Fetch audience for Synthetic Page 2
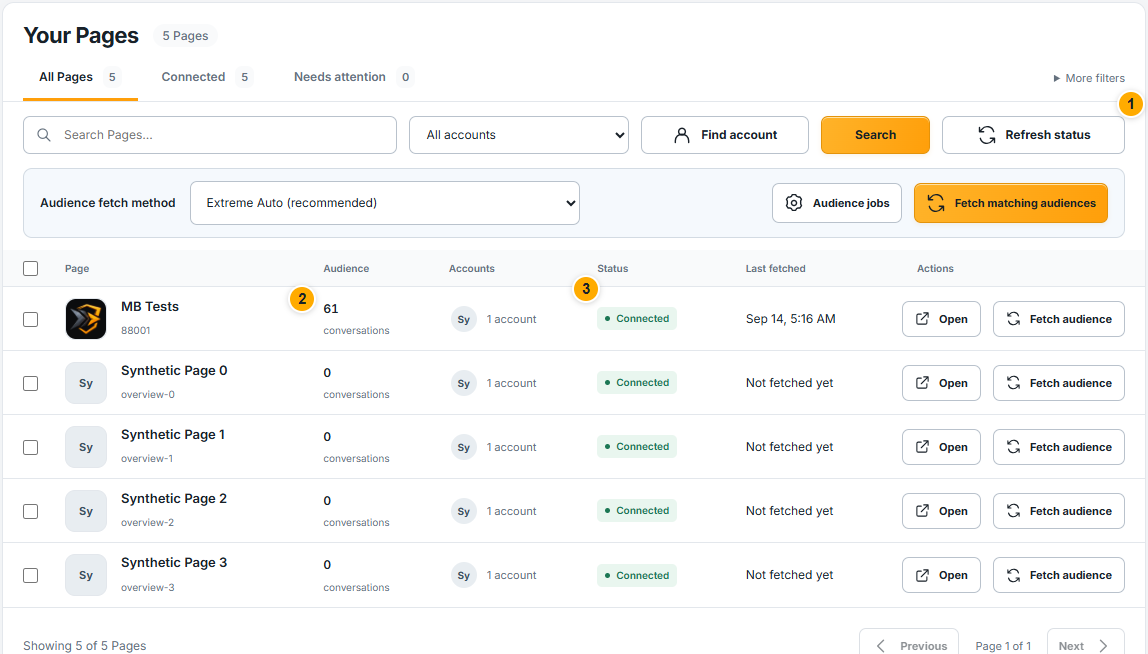Screen dimensions: 1148x654 click(x=1059, y=511)
